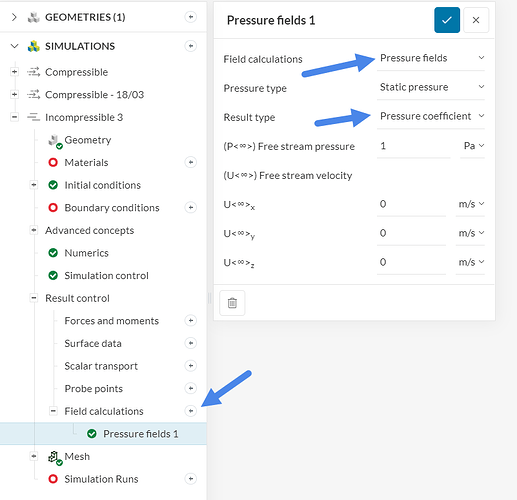The height and width of the screenshot is (500, 517).
Task: Open the Pressure type dropdown
Action: coord(431,87)
